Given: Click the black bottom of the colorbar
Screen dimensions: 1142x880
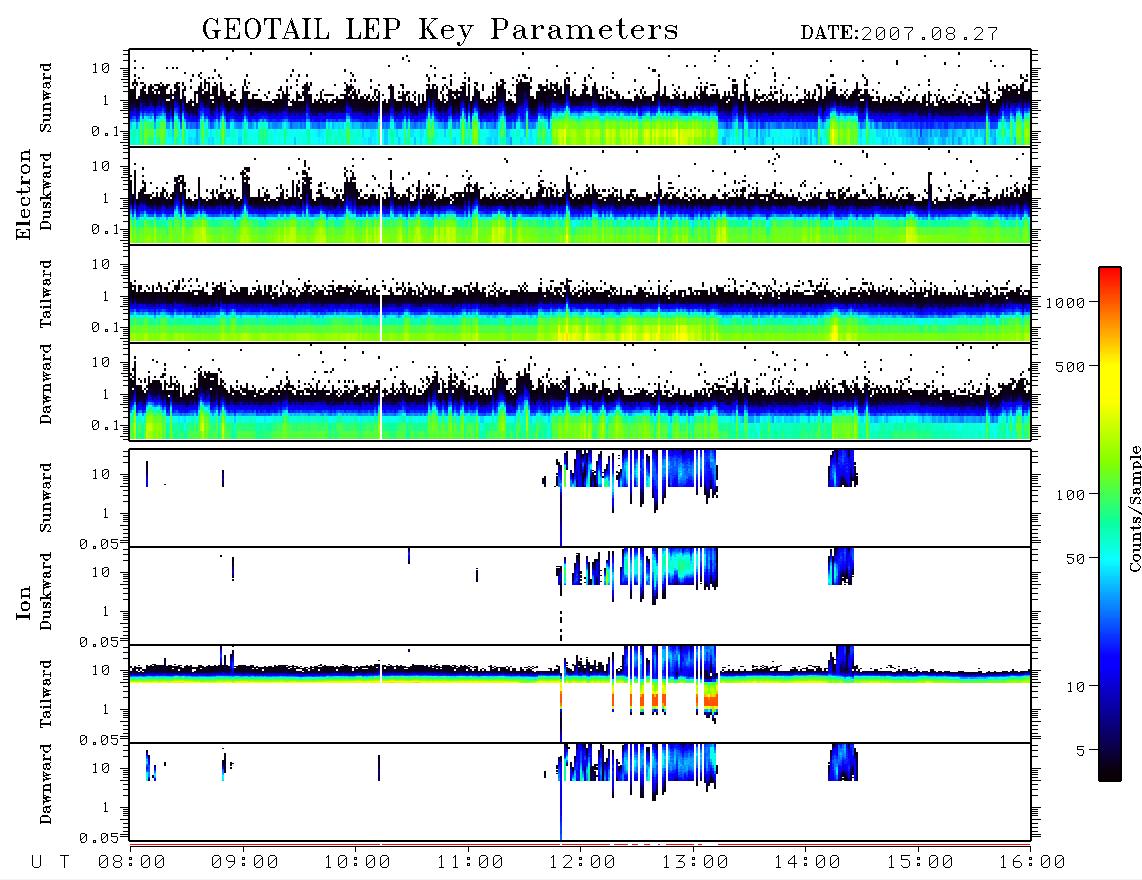Looking at the screenshot, I should pos(1110,772).
